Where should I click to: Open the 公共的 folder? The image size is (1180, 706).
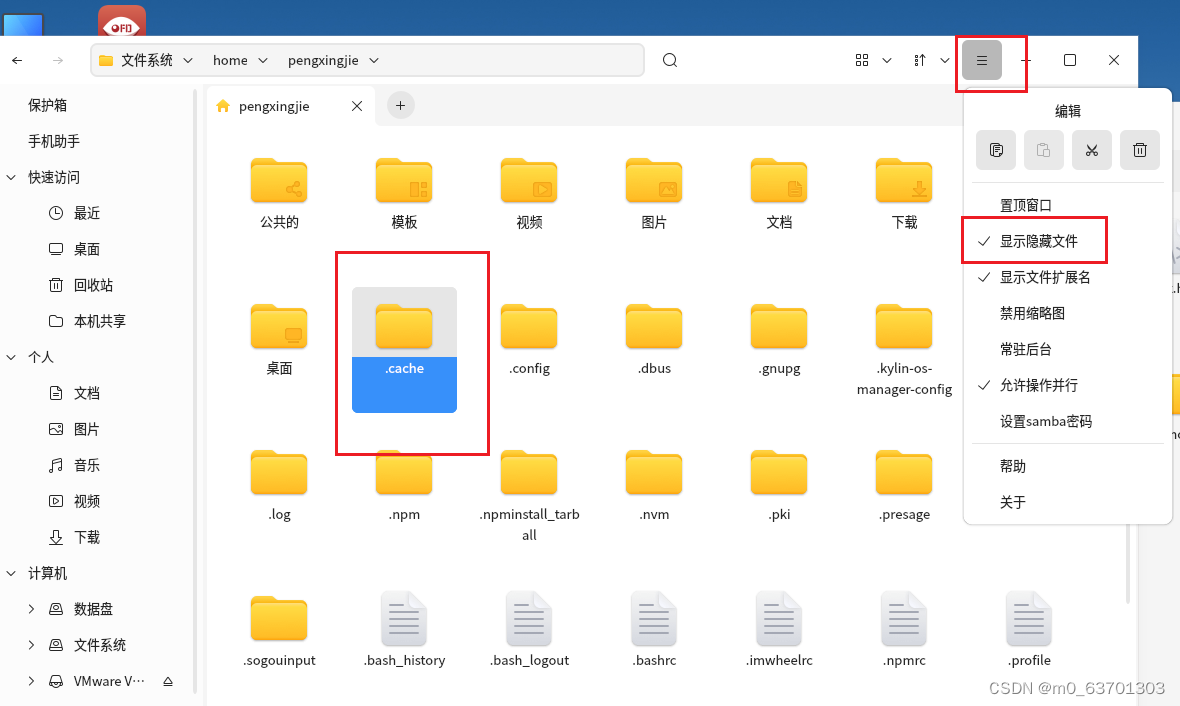[279, 193]
